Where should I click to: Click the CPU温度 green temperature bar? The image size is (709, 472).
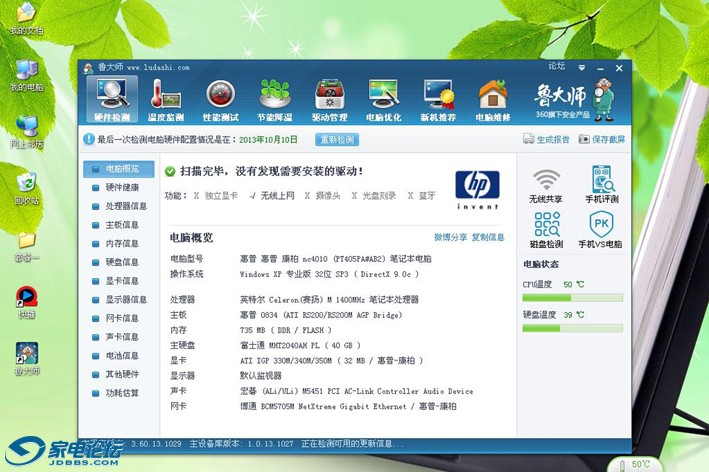click(573, 298)
